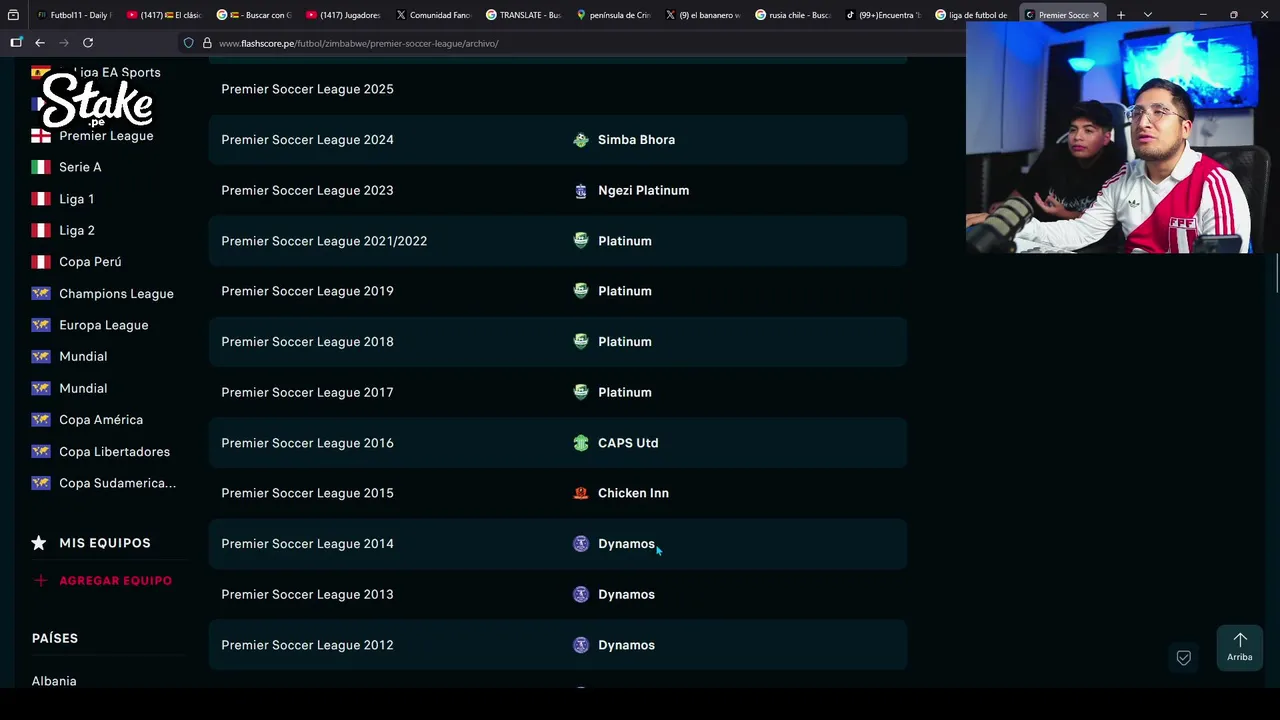Image resolution: width=1280 pixels, height=720 pixels.
Task: Close the Premier Soccer active tab
Action: (1096, 15)
